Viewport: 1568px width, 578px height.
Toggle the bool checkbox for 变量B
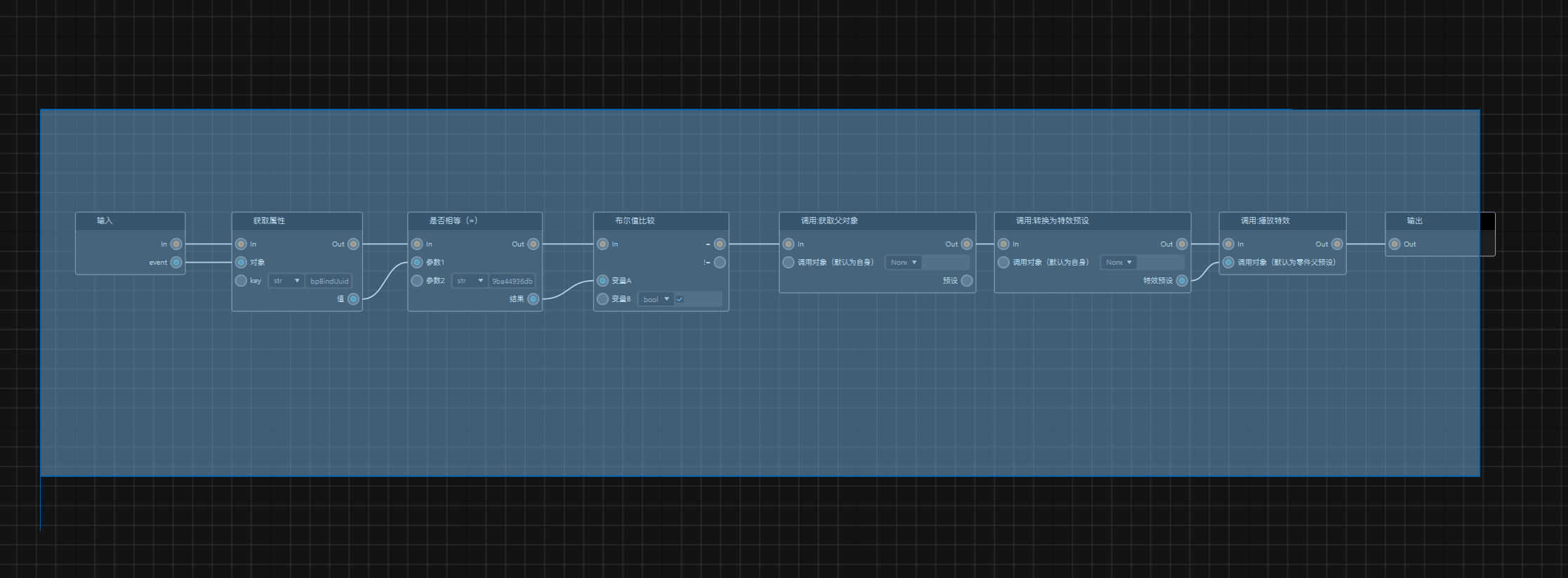tap(679, 299)
